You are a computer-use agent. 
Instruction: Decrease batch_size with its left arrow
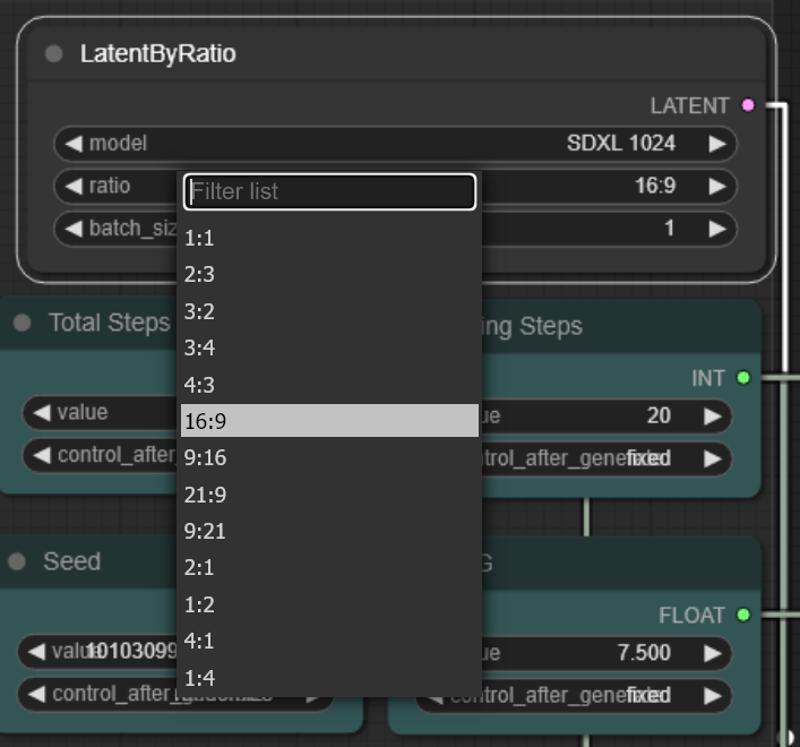click(74, 228)
